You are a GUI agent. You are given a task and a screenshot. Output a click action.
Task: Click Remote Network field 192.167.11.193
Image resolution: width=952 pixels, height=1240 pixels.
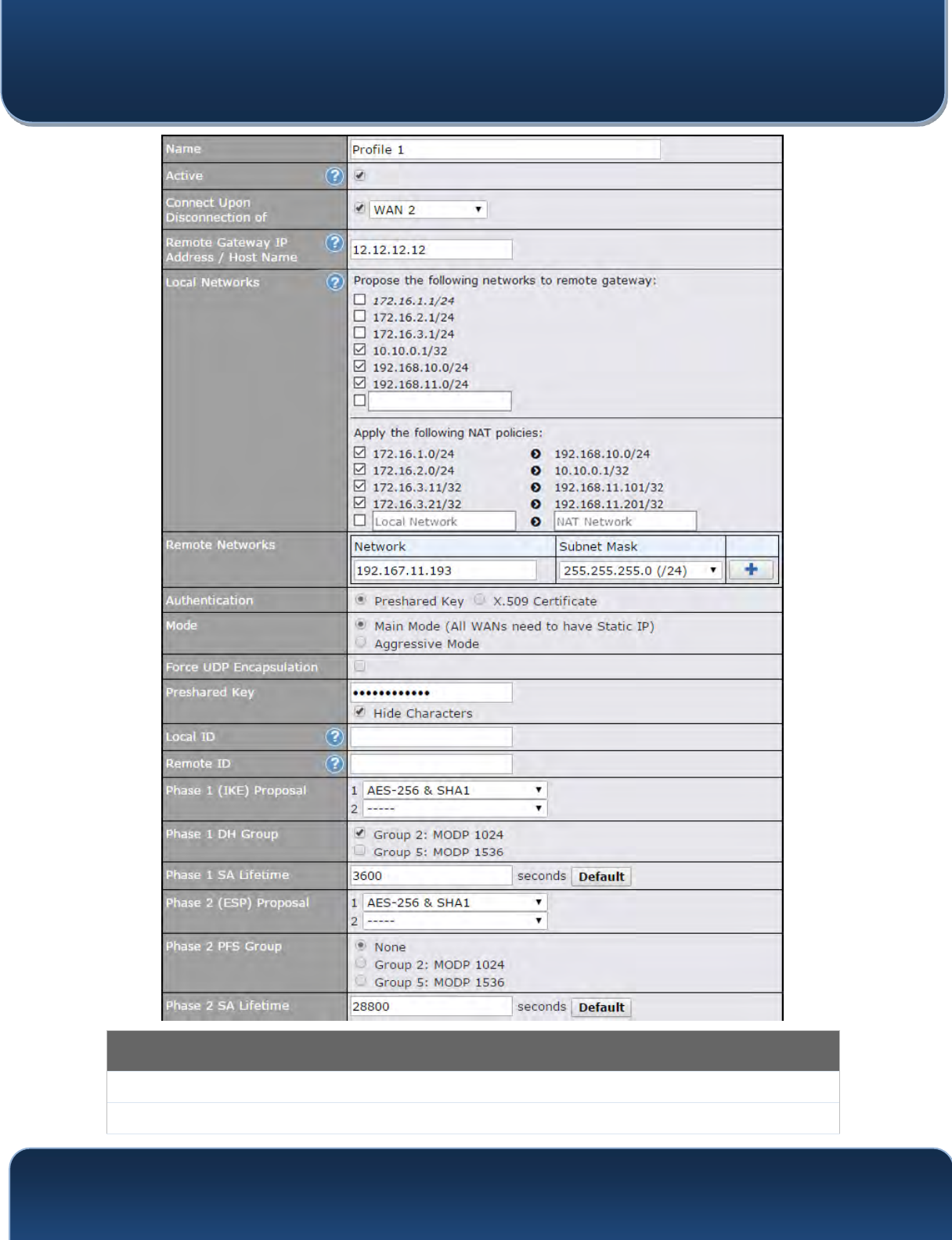[445, 571]
